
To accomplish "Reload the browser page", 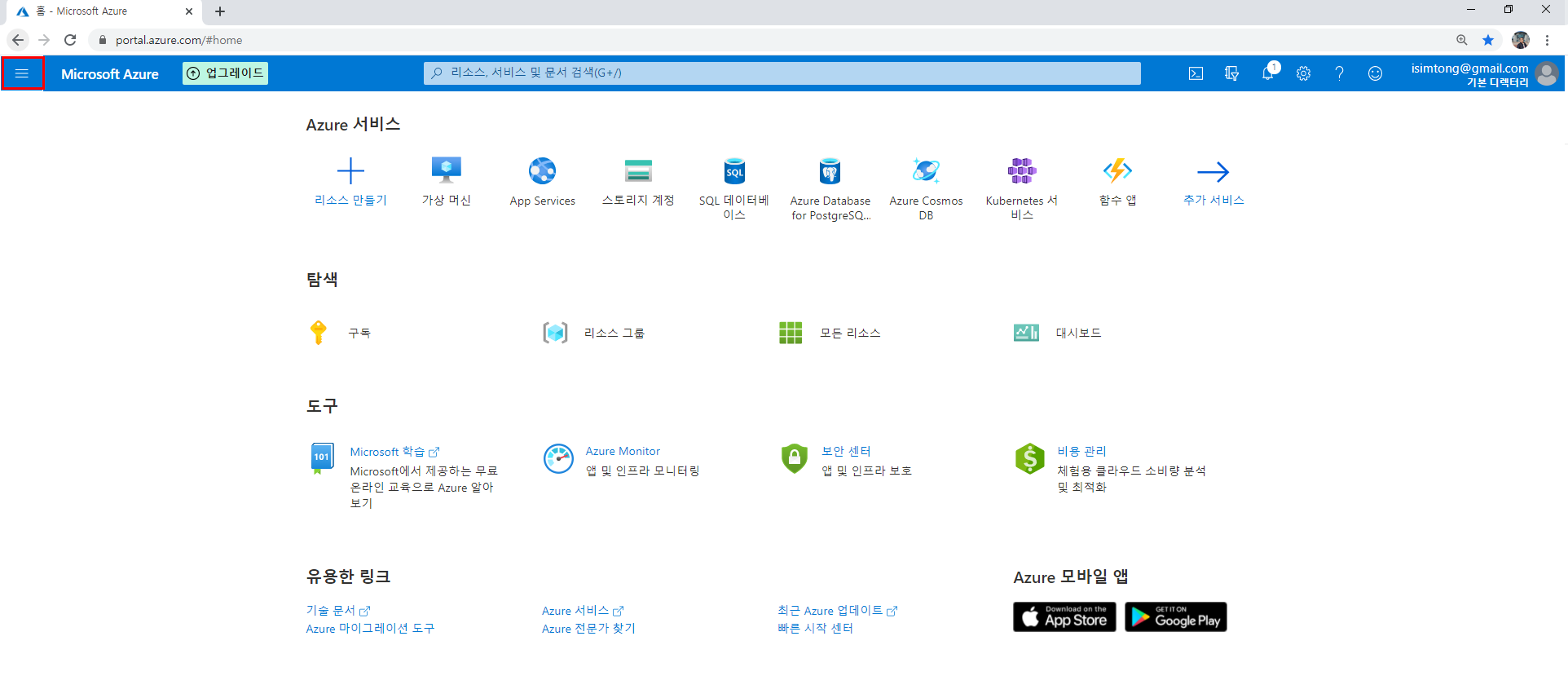I will [70, 40].
